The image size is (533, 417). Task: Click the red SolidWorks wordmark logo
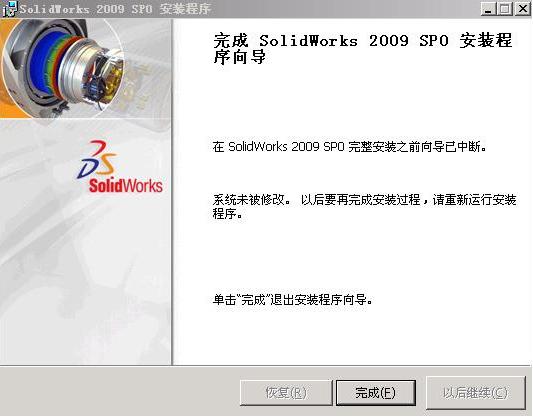pos(126,186)
